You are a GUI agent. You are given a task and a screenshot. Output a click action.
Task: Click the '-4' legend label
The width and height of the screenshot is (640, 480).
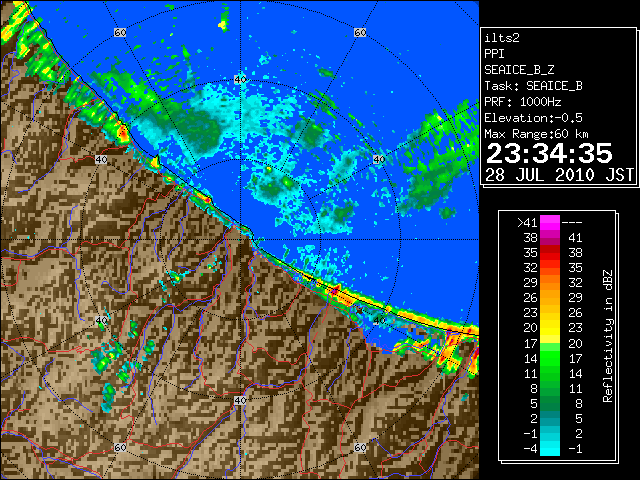(530, 449)
